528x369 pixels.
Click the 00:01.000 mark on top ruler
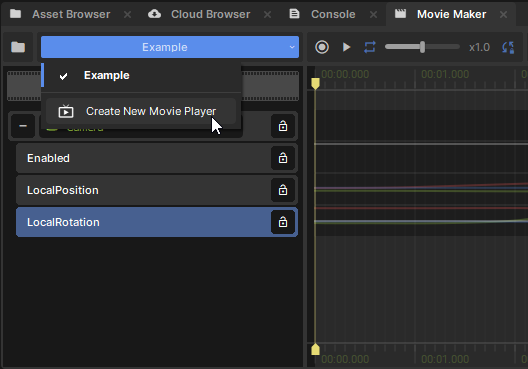(445, 74)
